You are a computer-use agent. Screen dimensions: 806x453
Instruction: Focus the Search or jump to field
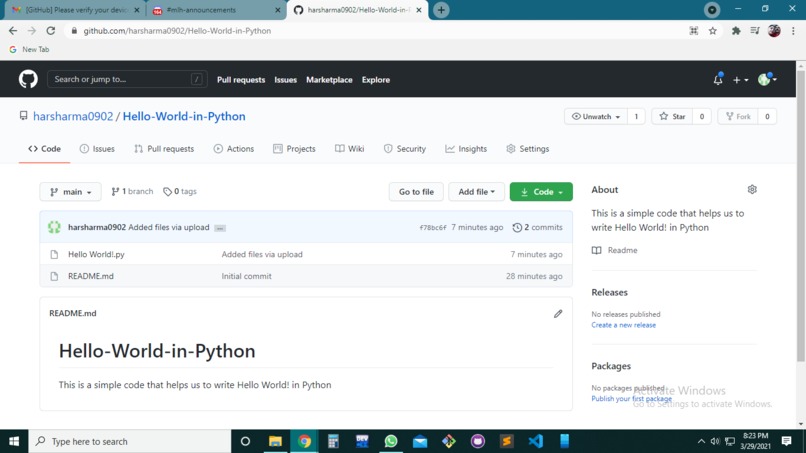[127, 79]
